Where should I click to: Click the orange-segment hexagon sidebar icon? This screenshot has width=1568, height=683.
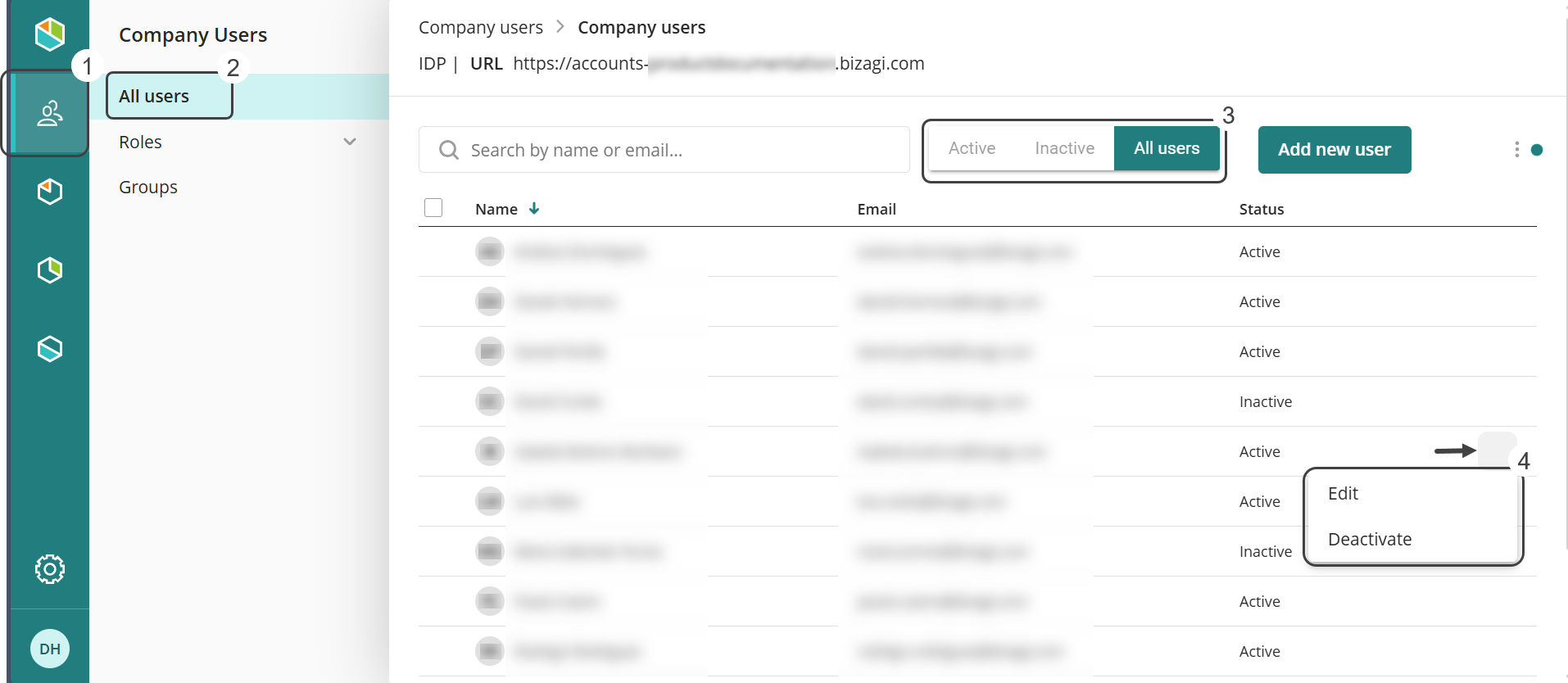pos(50,192)
